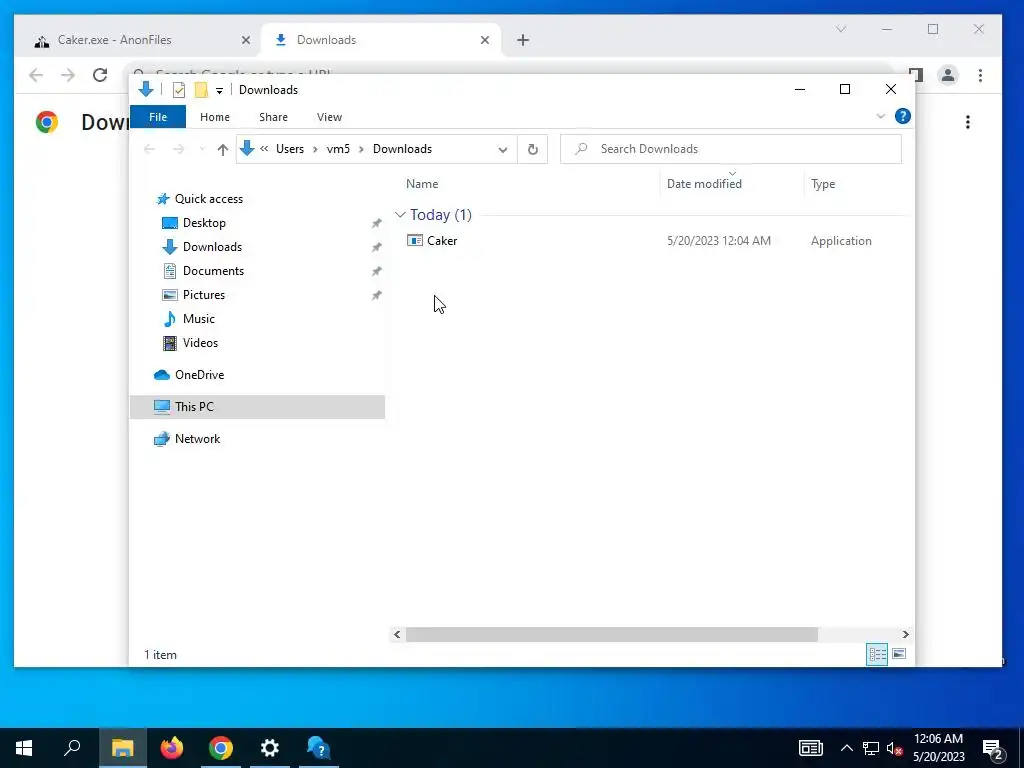The image size is (1024, 768).
Task: Open recent locations dropdown
Action: point(202,150)
